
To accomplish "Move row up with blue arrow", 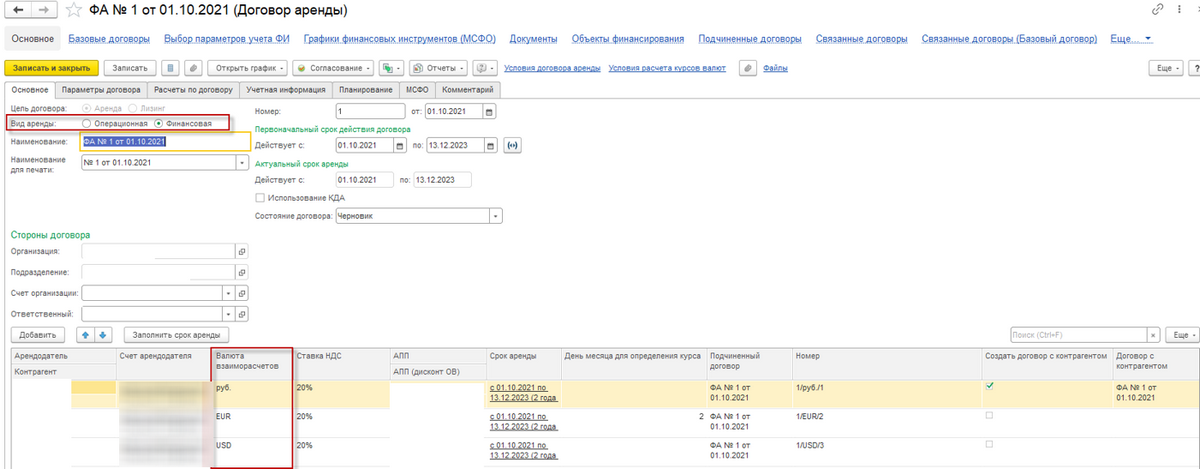I will (86, 335).
